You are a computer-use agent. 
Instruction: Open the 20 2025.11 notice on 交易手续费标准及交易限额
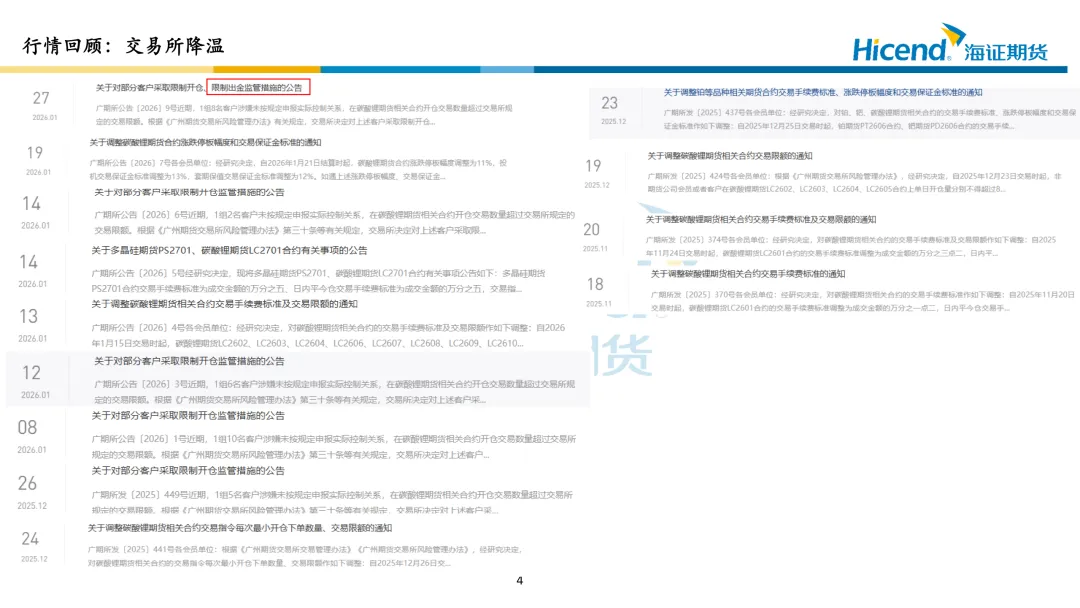pos(761,220)
